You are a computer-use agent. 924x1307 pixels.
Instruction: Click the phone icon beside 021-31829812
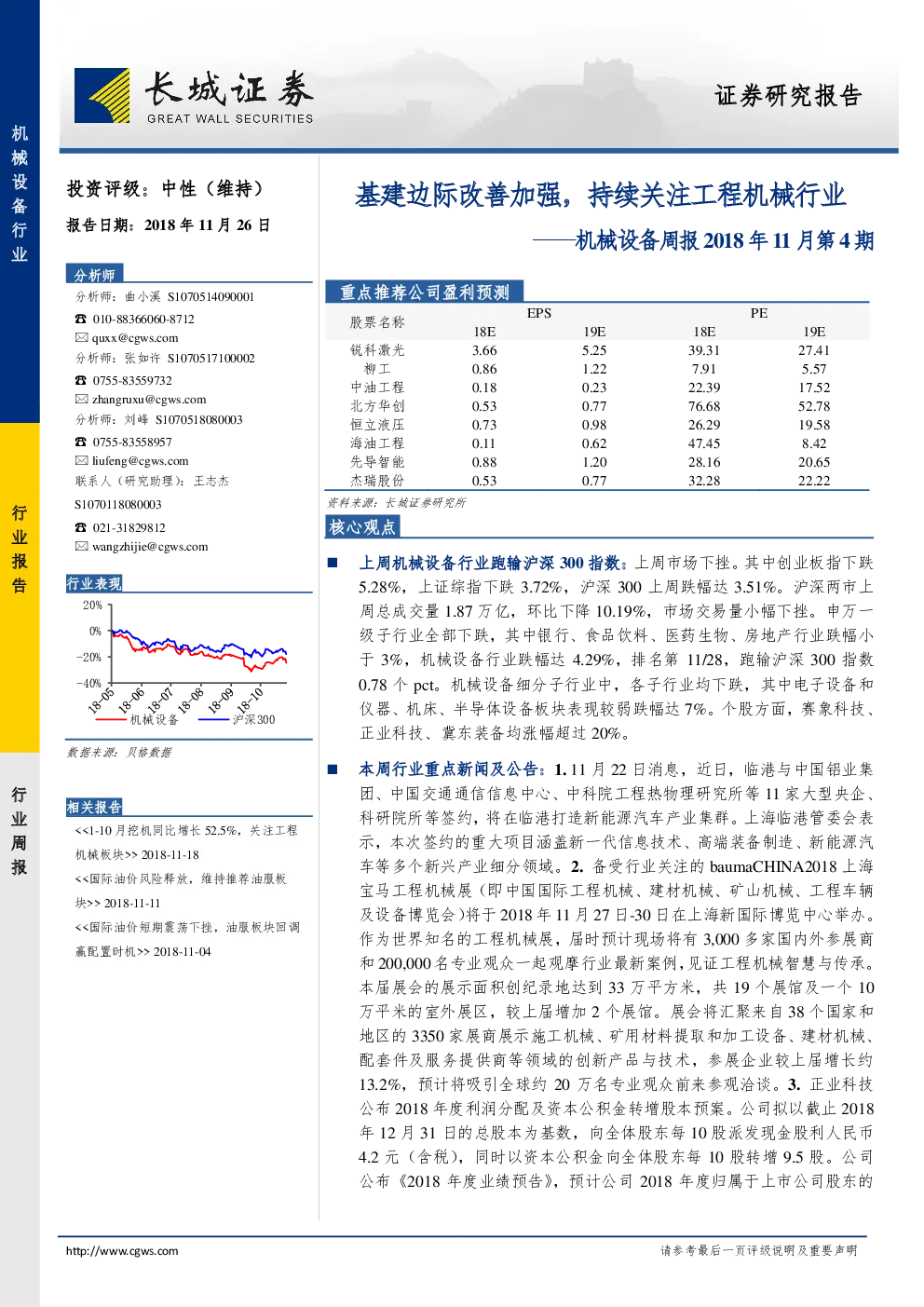point(81,527)
